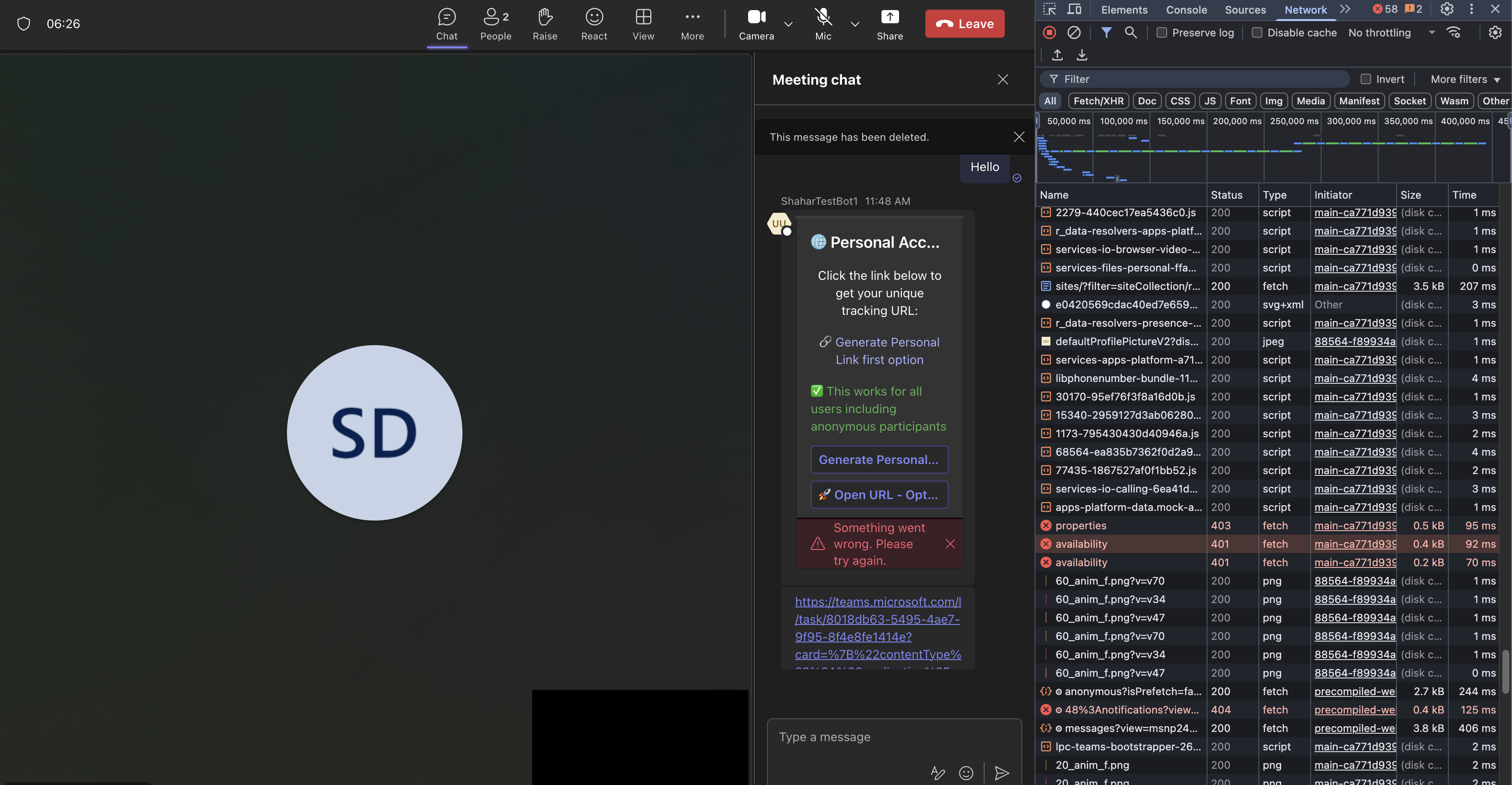
Task: Open the React emoji menu
Action: [x=594, y=24]
